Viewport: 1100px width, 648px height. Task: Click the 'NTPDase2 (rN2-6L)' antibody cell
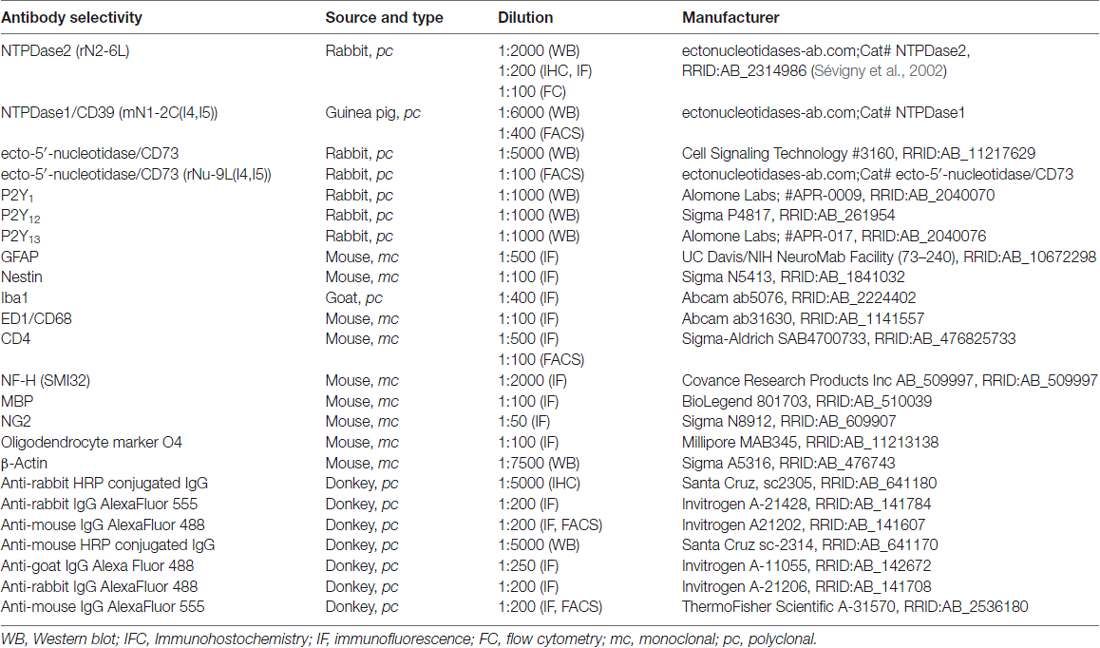(x=65, y=50)
